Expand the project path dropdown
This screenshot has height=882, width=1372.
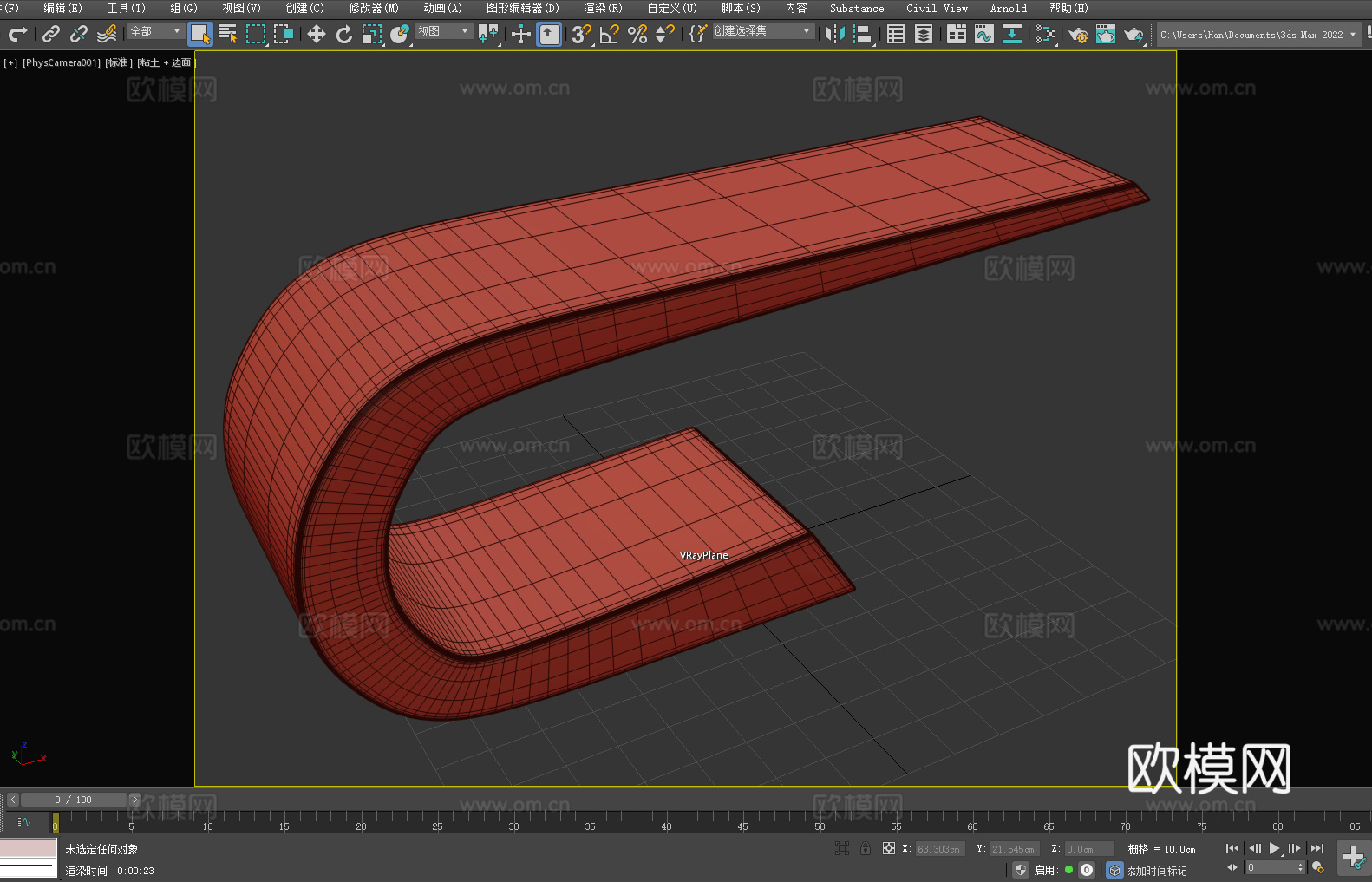click(1353, 35)
